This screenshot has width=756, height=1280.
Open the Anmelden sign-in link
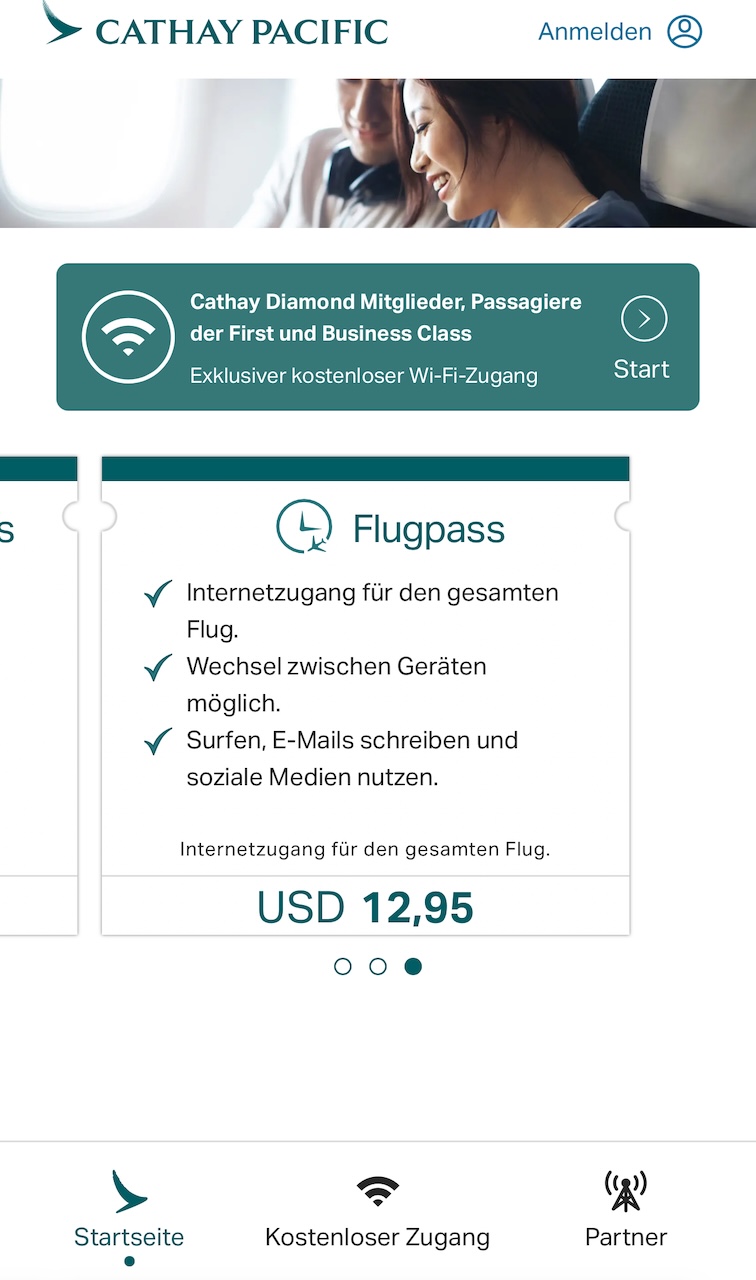pos(594,32)
